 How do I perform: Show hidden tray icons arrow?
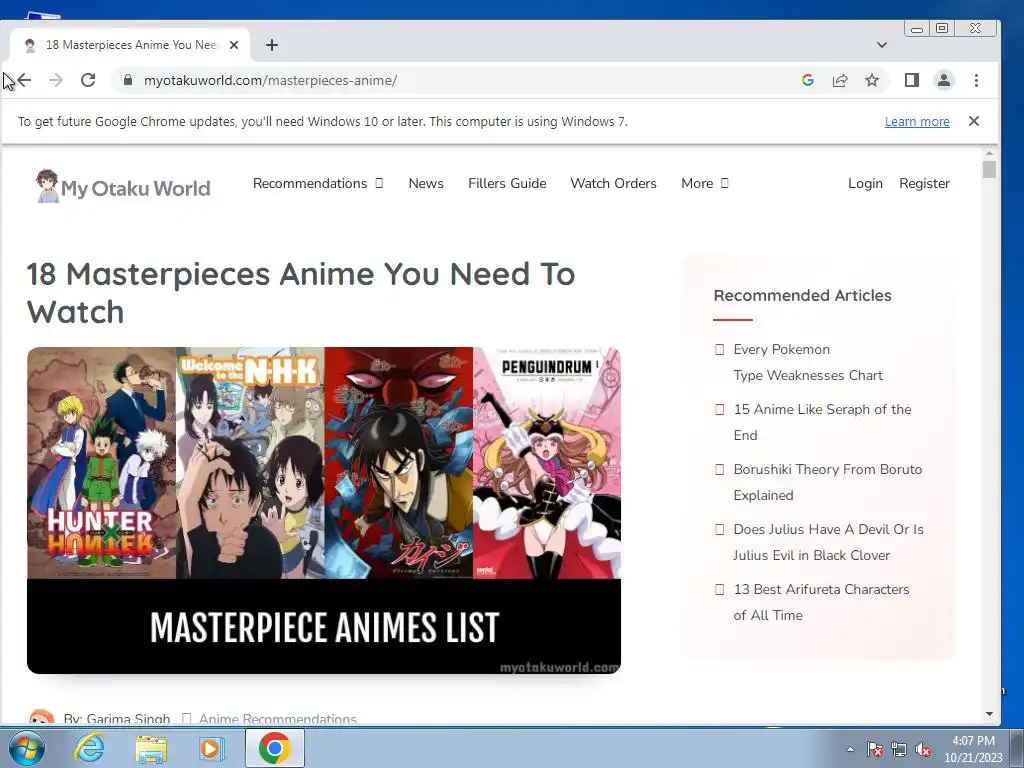point(850,749)
